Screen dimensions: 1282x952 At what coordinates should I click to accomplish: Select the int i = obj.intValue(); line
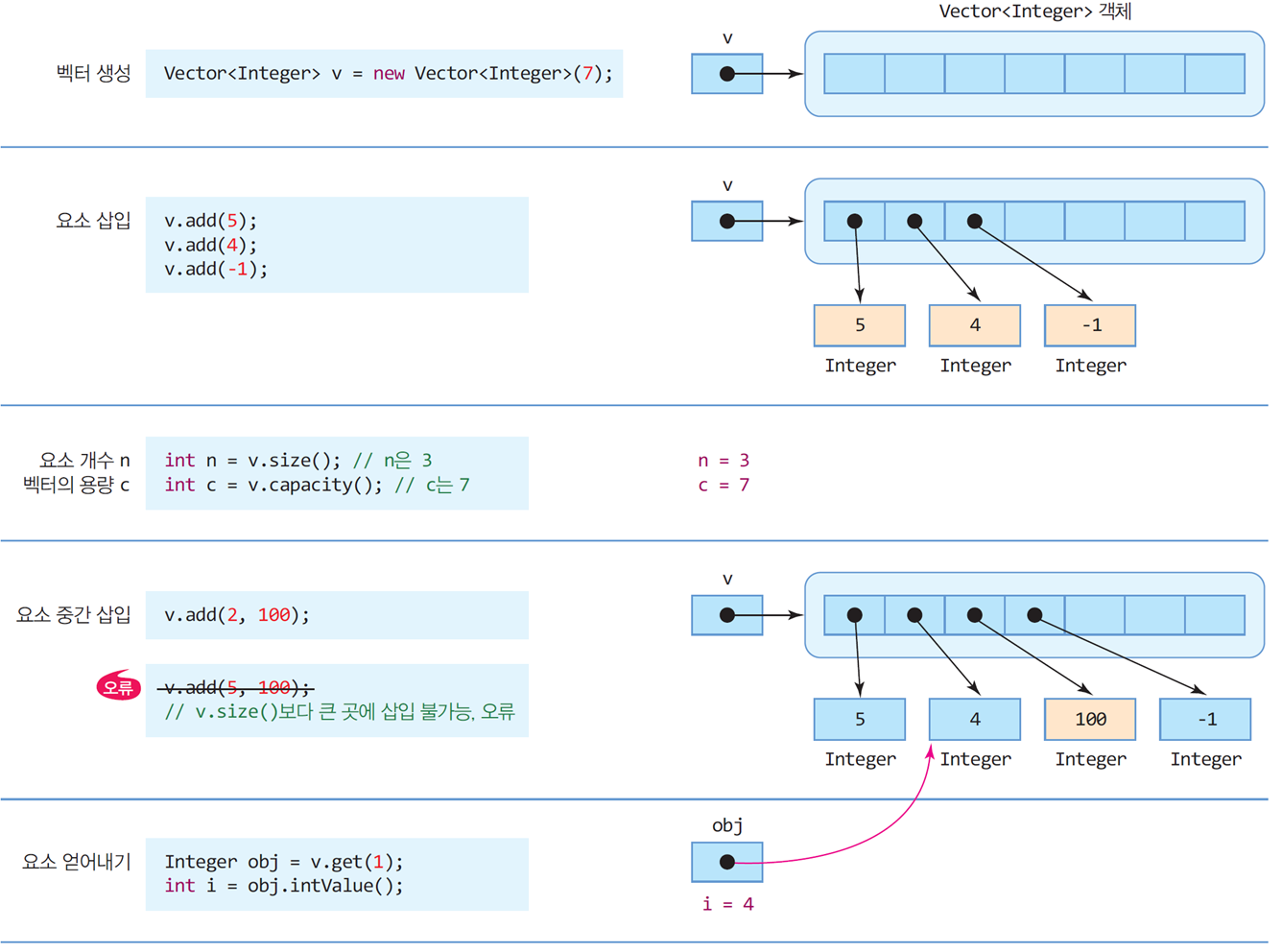pos(284,885)
